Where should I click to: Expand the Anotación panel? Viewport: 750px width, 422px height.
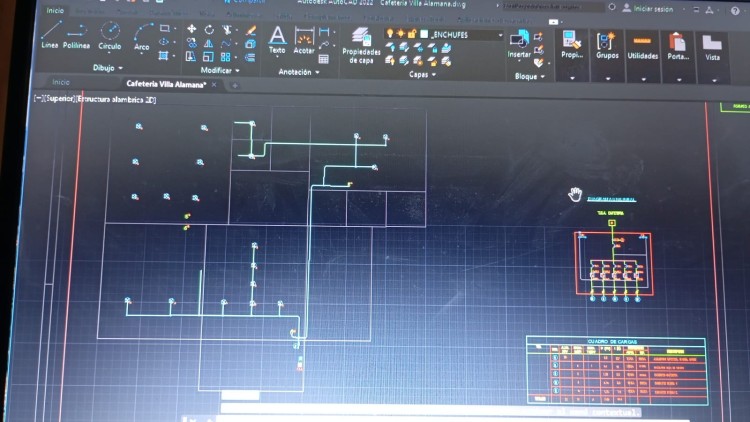[299, 72]
